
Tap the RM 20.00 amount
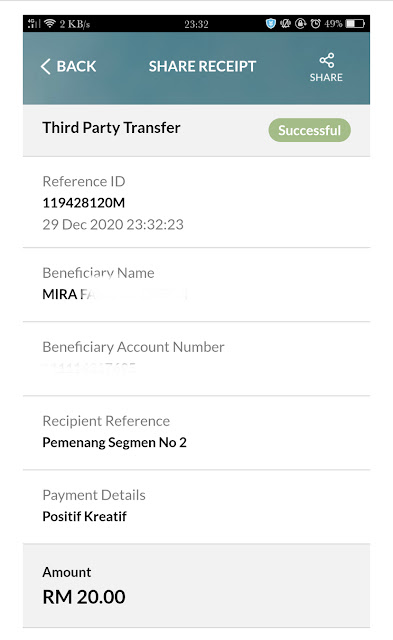84,597
